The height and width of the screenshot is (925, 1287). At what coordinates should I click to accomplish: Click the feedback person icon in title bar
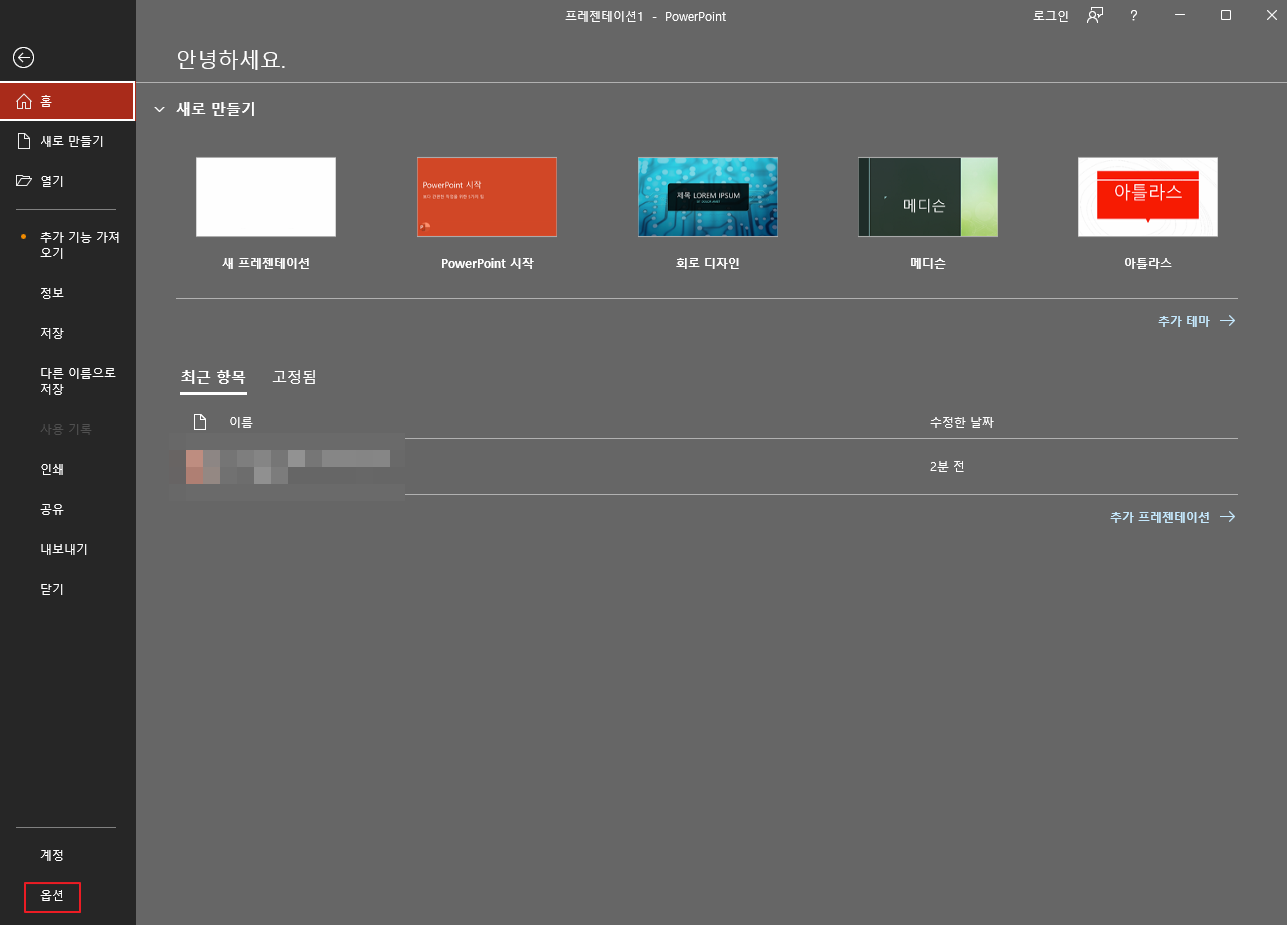coord(1095,16)
